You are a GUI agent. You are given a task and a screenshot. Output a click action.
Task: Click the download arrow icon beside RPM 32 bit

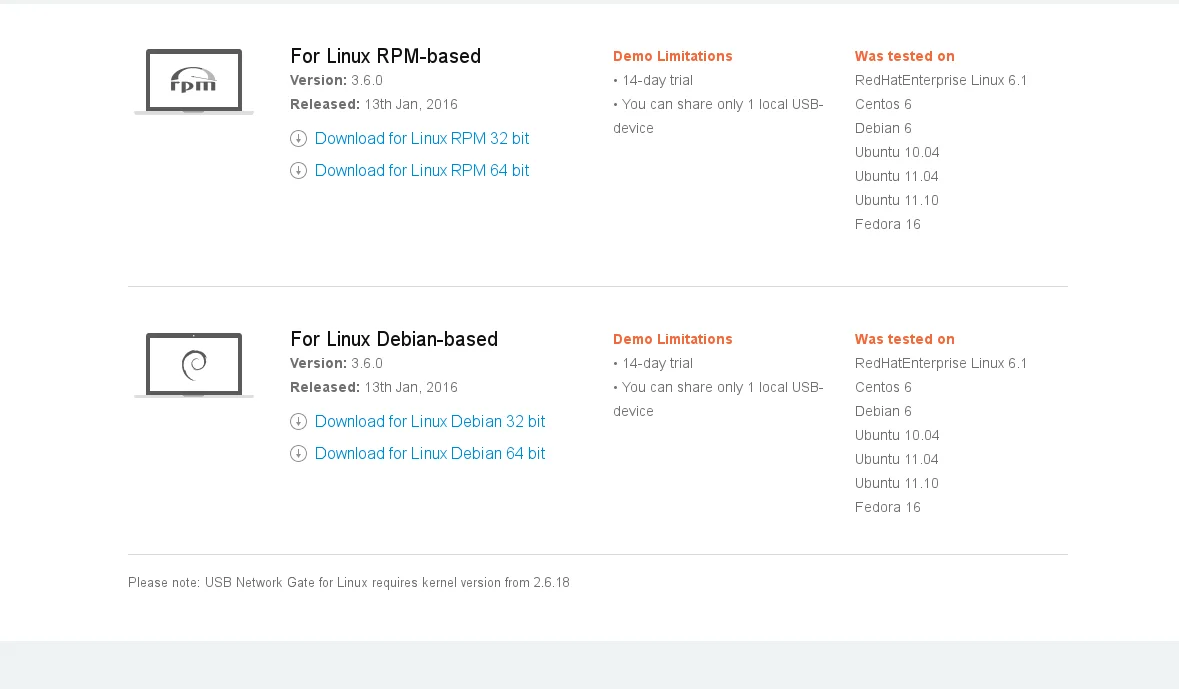298,139
